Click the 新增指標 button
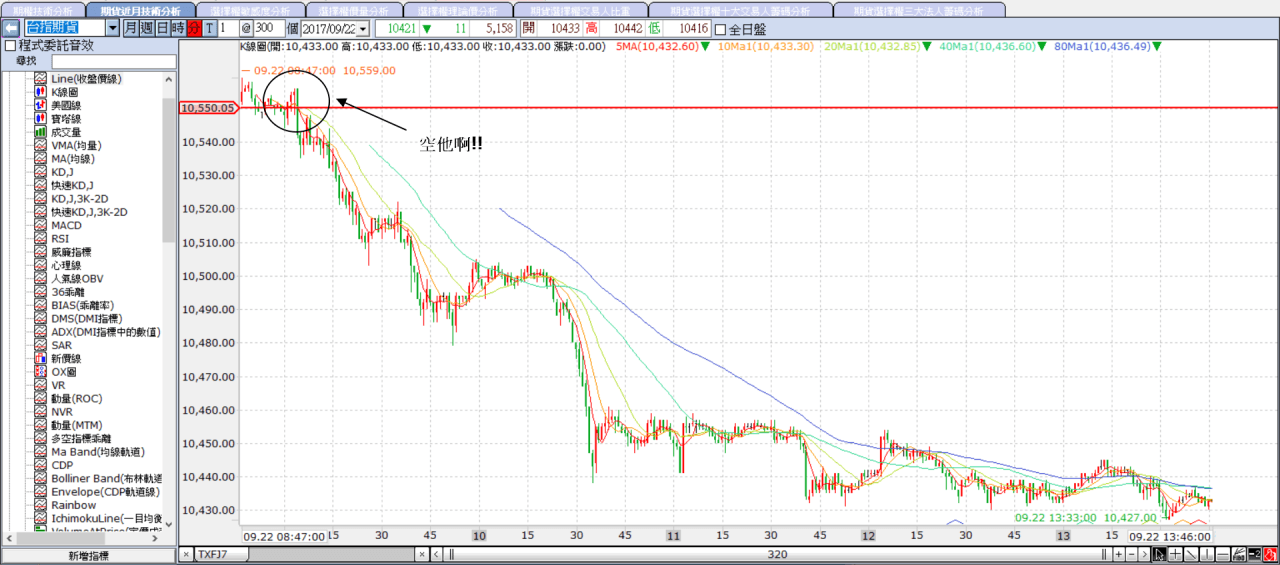Viewport: 1280px width, 565px height. (88, 555)
